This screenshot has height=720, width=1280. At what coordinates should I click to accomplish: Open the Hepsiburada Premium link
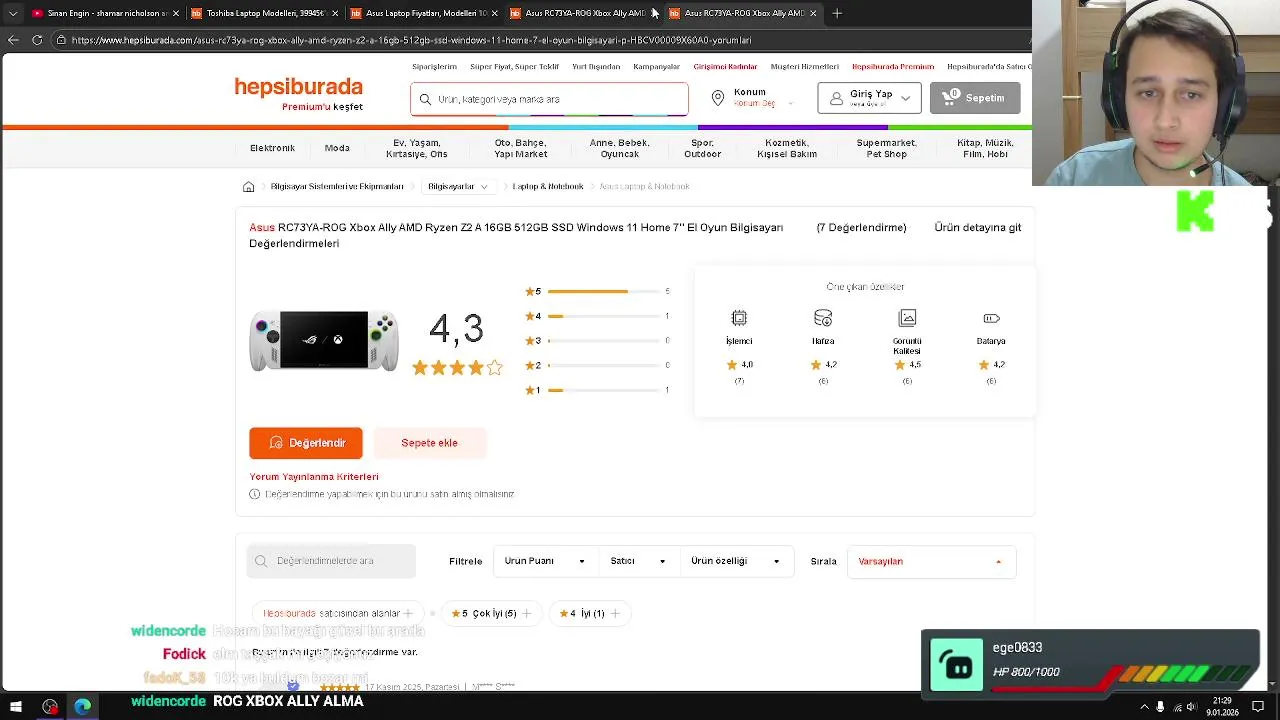(x=893, y=67)
